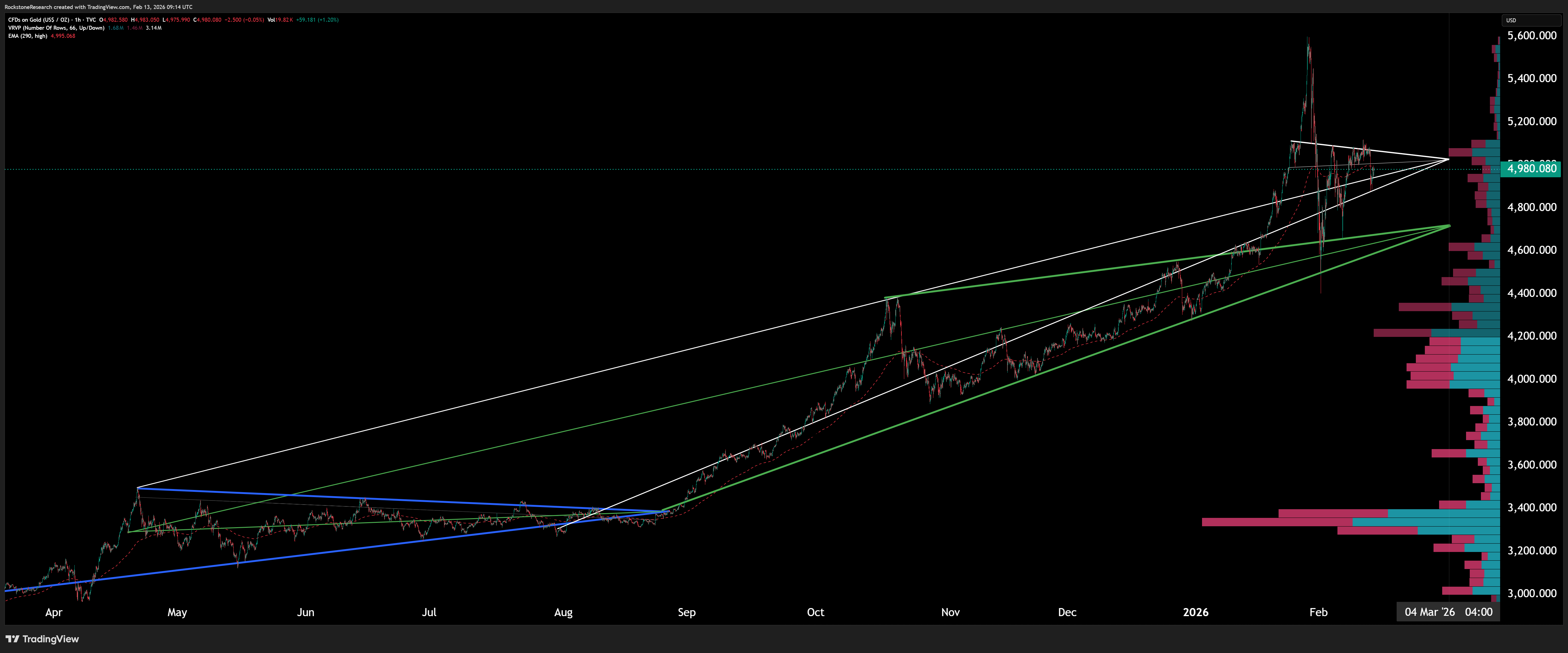Click the EMA (290, high) legend entry
The width and height of the screenshot is (1568, 653).
pos(27,36)
